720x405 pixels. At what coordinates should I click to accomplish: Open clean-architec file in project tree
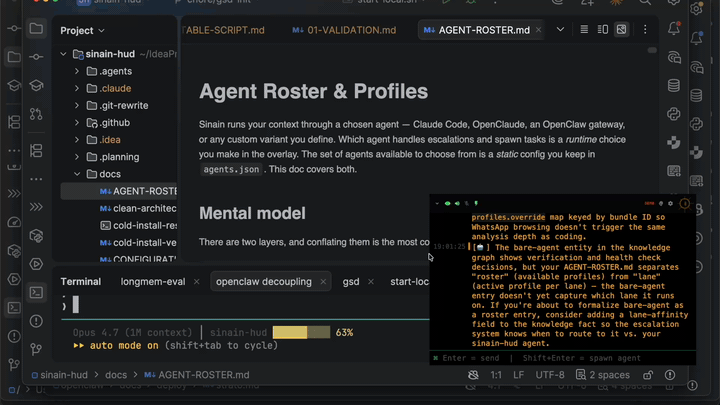click(x=138, y=208)
